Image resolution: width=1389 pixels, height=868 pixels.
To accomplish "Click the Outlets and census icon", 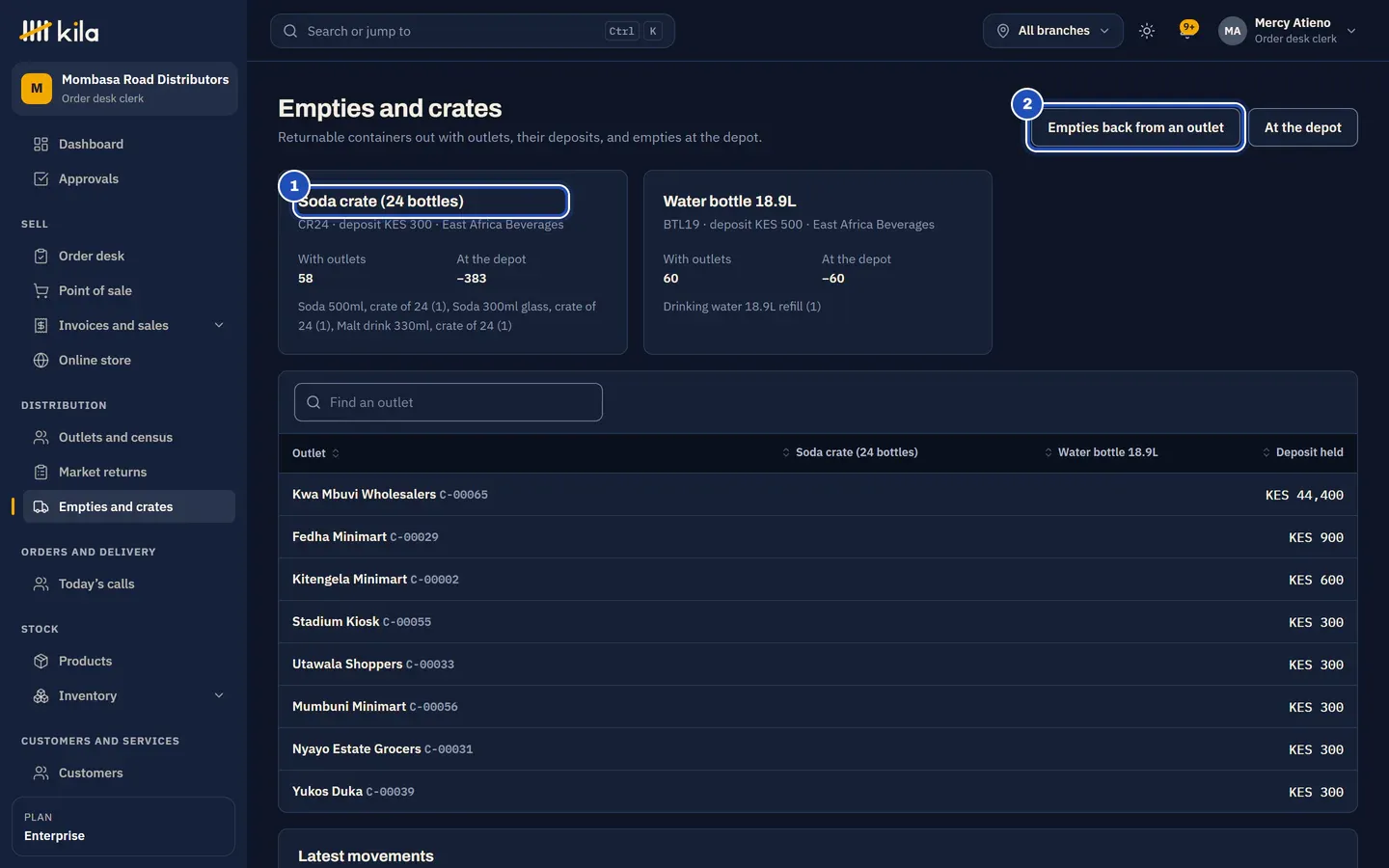I will pos(41,437).
